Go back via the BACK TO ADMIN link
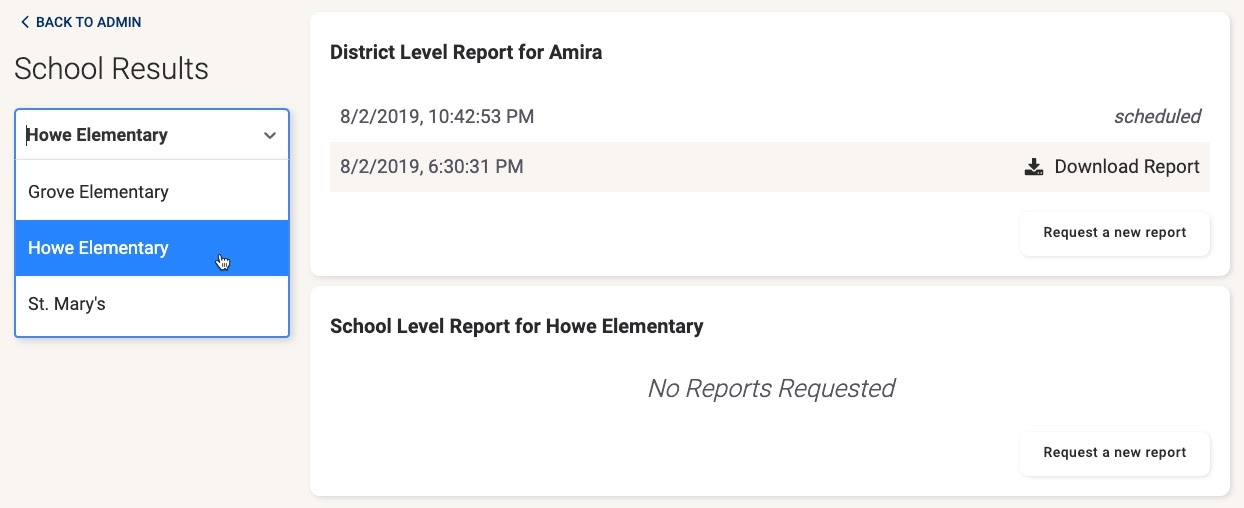Screen dimensions: 1244x508 81,22
